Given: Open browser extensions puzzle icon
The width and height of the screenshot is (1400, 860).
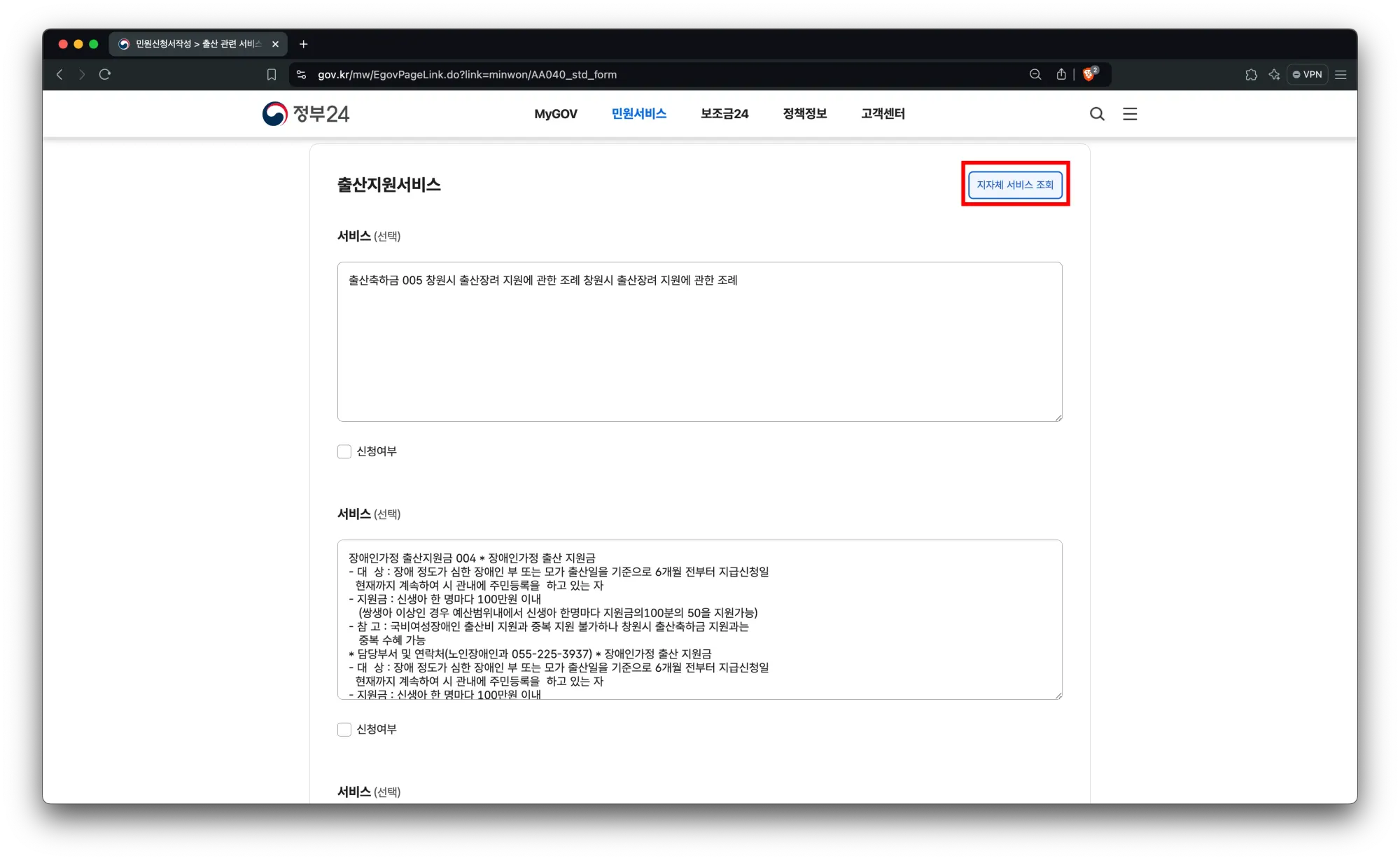Looking at the screenshot, I should point(1251,74).
